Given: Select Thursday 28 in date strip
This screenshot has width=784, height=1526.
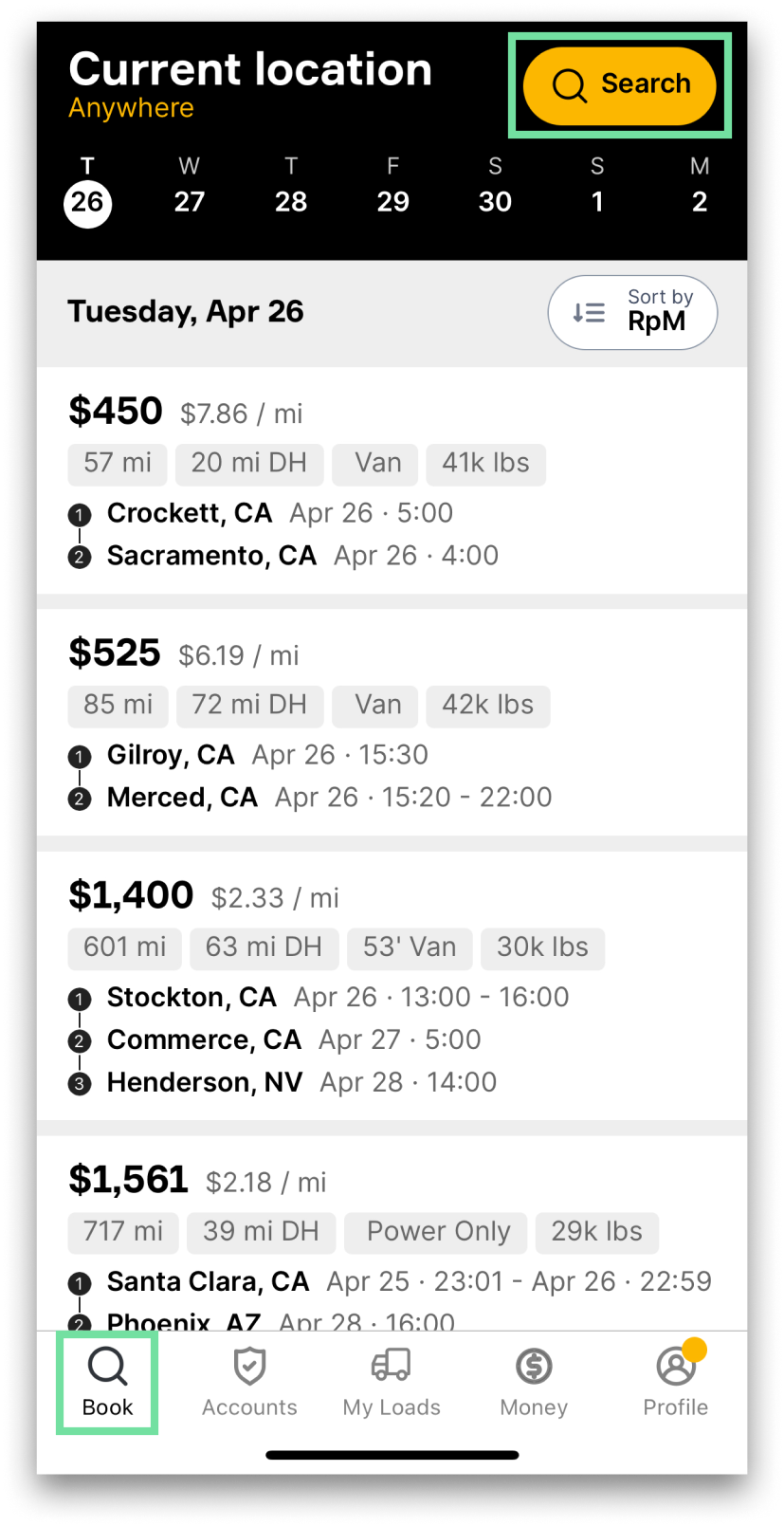Looking at the screenshot, I should (291, 187).
